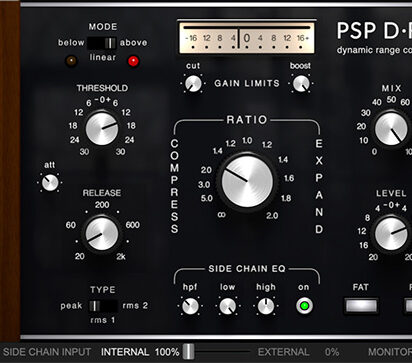Click the 'rms 2' type label
Screen dimensions: 412x363
135,305
